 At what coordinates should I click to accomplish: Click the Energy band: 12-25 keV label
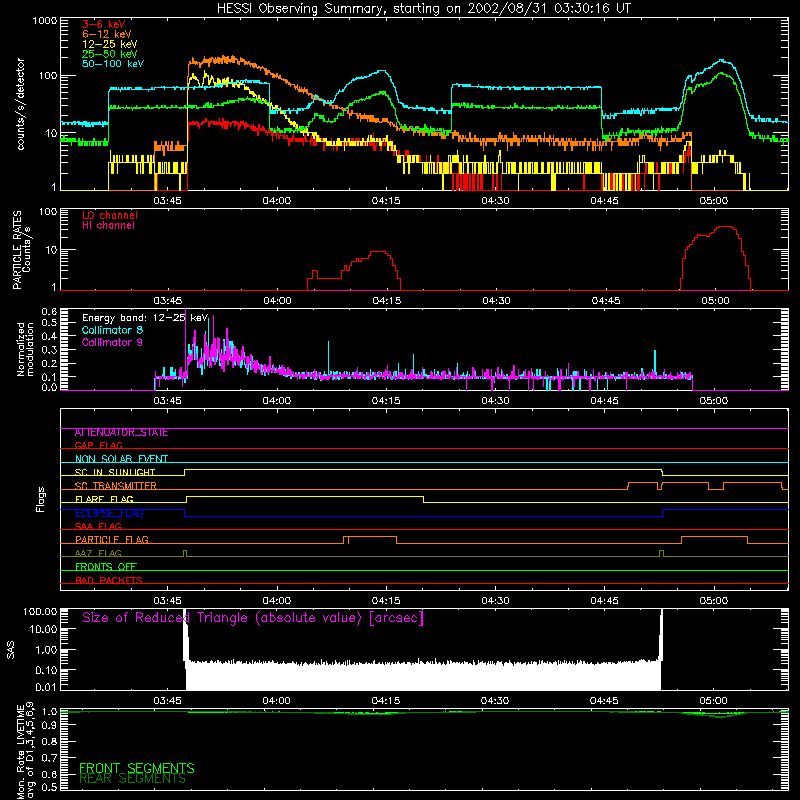pos(145,318)
